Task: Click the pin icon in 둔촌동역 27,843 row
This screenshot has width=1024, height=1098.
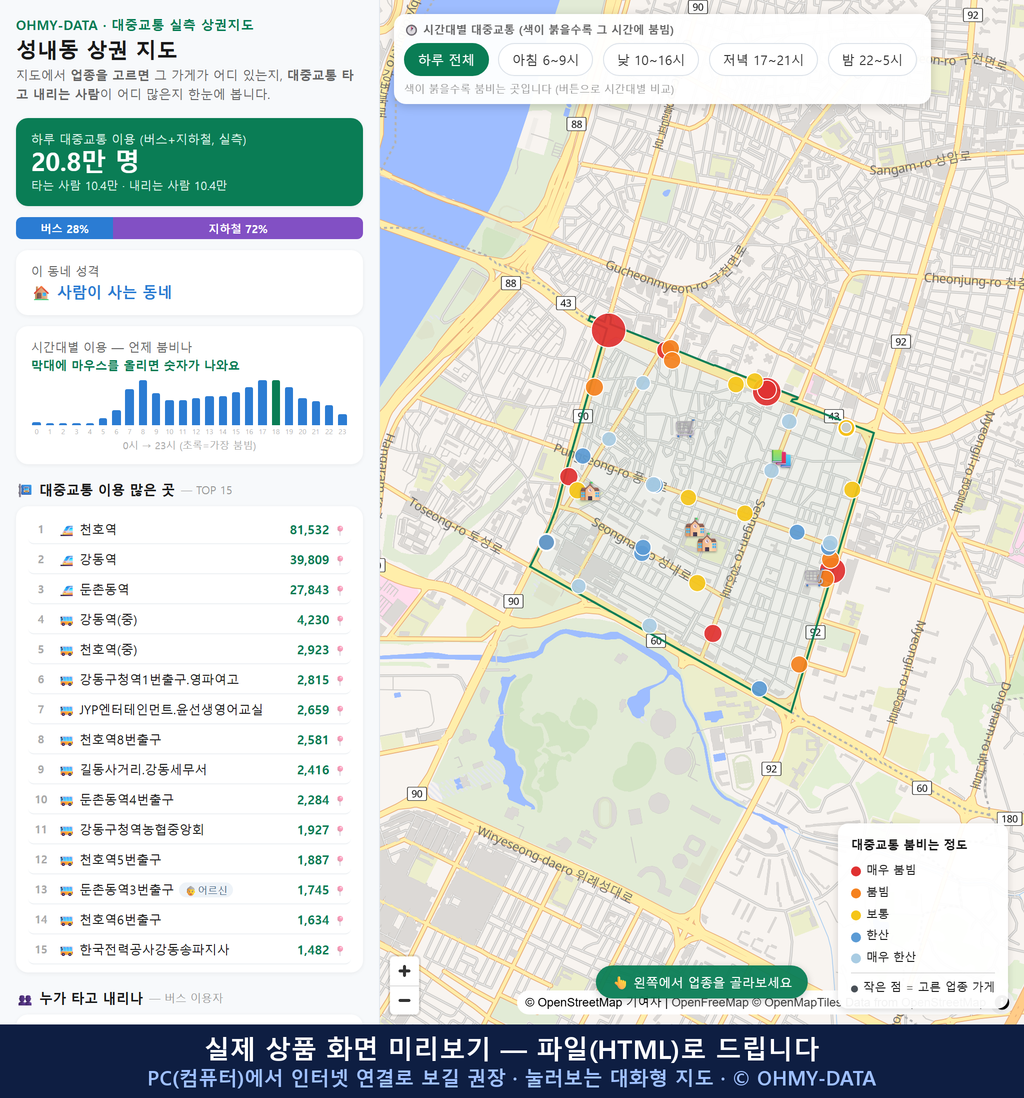Action: 340,590
